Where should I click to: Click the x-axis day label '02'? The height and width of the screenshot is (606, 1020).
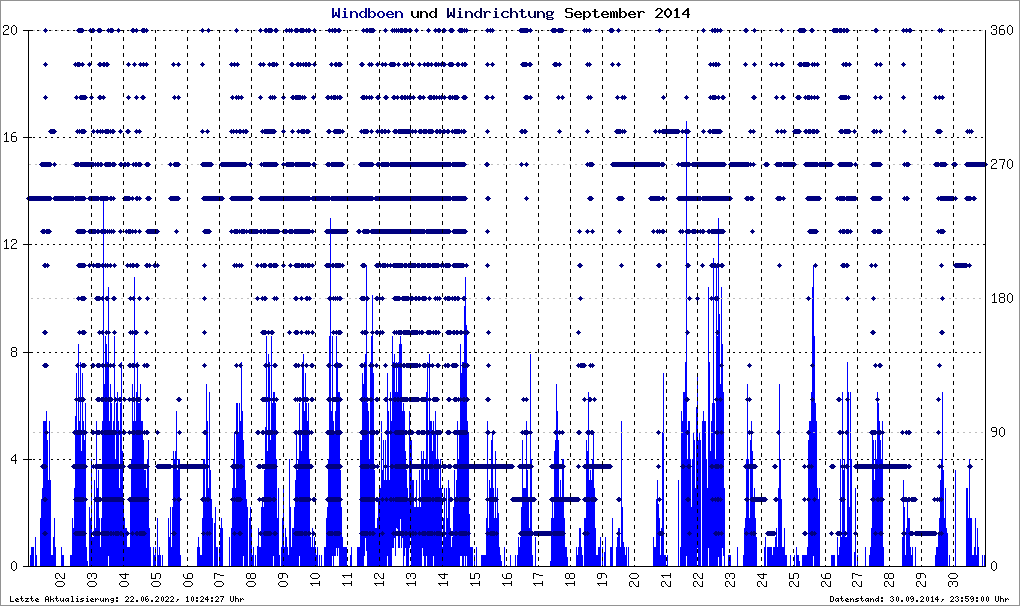(x=60, y=579)
